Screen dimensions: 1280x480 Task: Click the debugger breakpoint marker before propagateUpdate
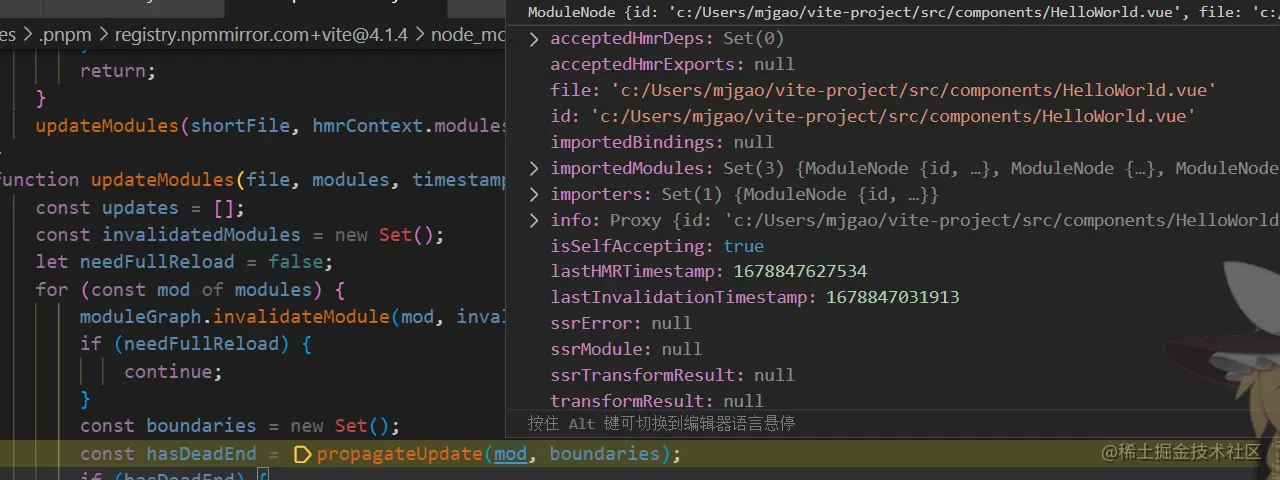coord(303,454)
